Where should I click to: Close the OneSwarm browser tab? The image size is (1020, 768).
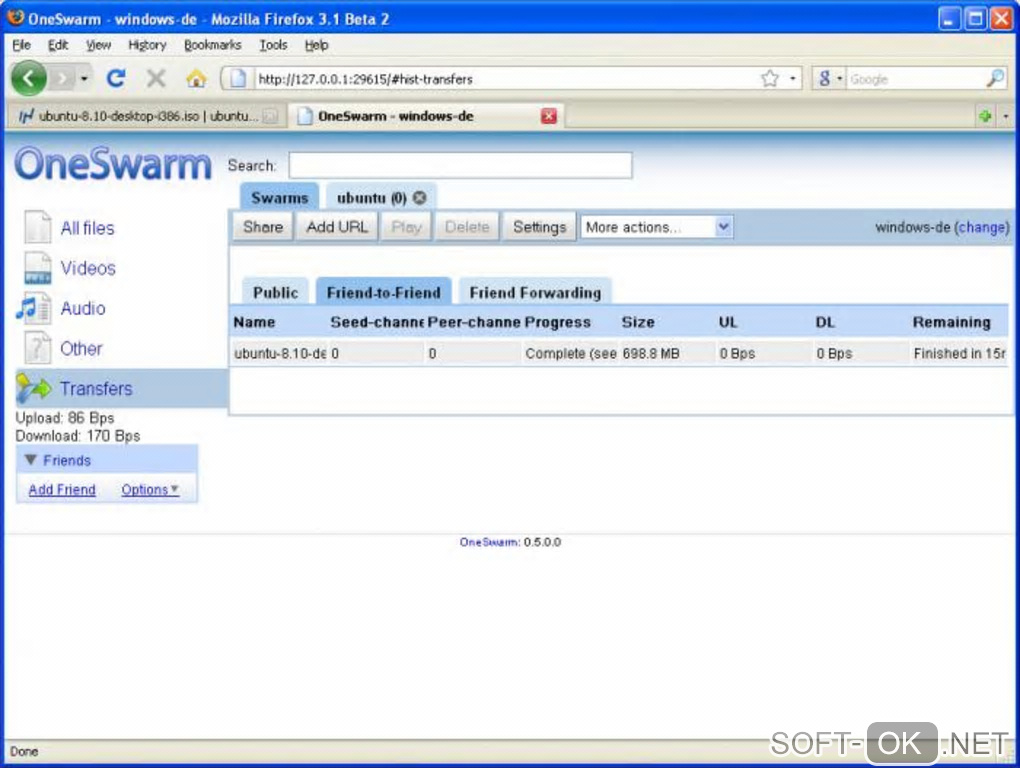click(549, 116)
